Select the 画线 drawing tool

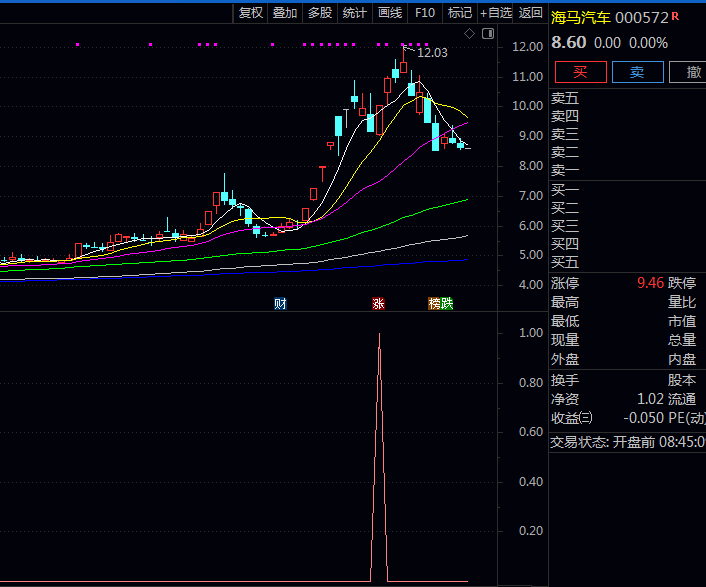[390, 13]
